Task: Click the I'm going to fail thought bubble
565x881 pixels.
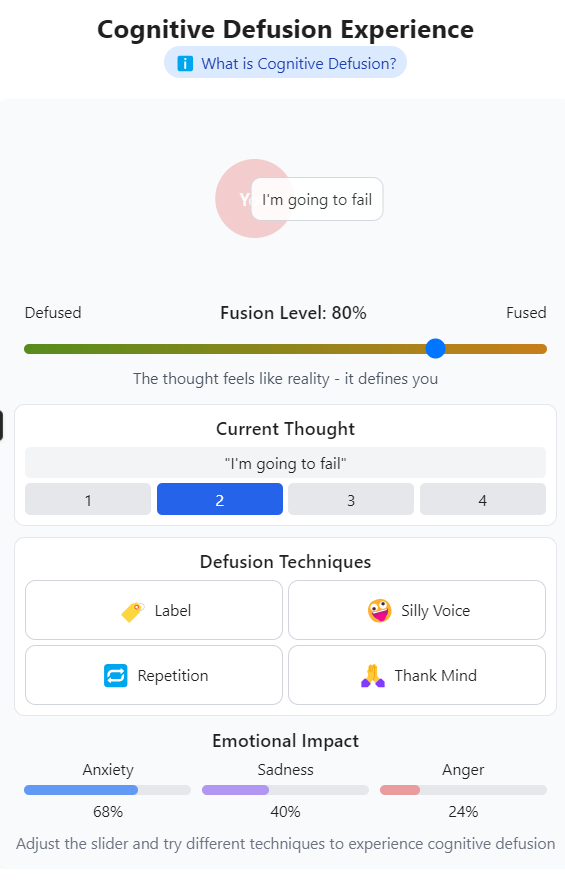Action: [x=317, y=199]
